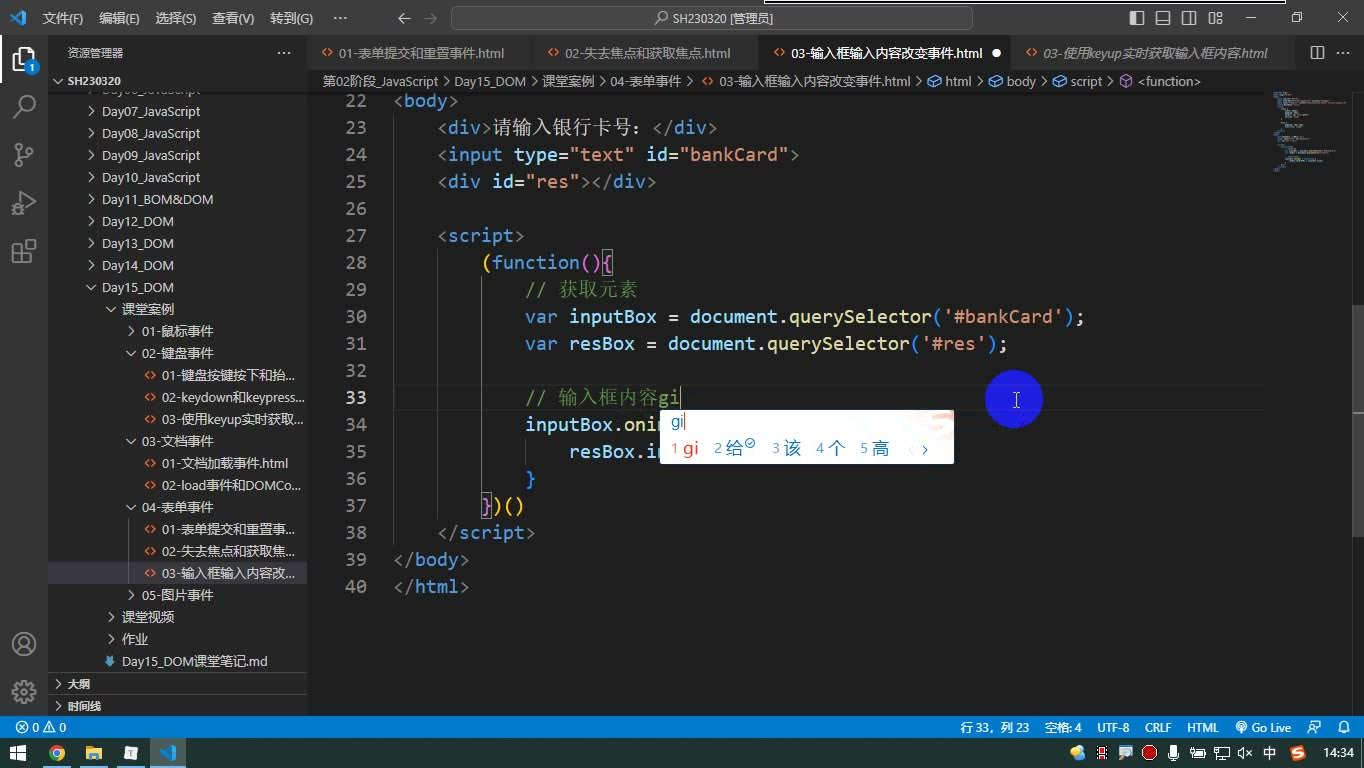Open the Extensions view
Screen dimensions: 1364x768
tap(24, 250)
